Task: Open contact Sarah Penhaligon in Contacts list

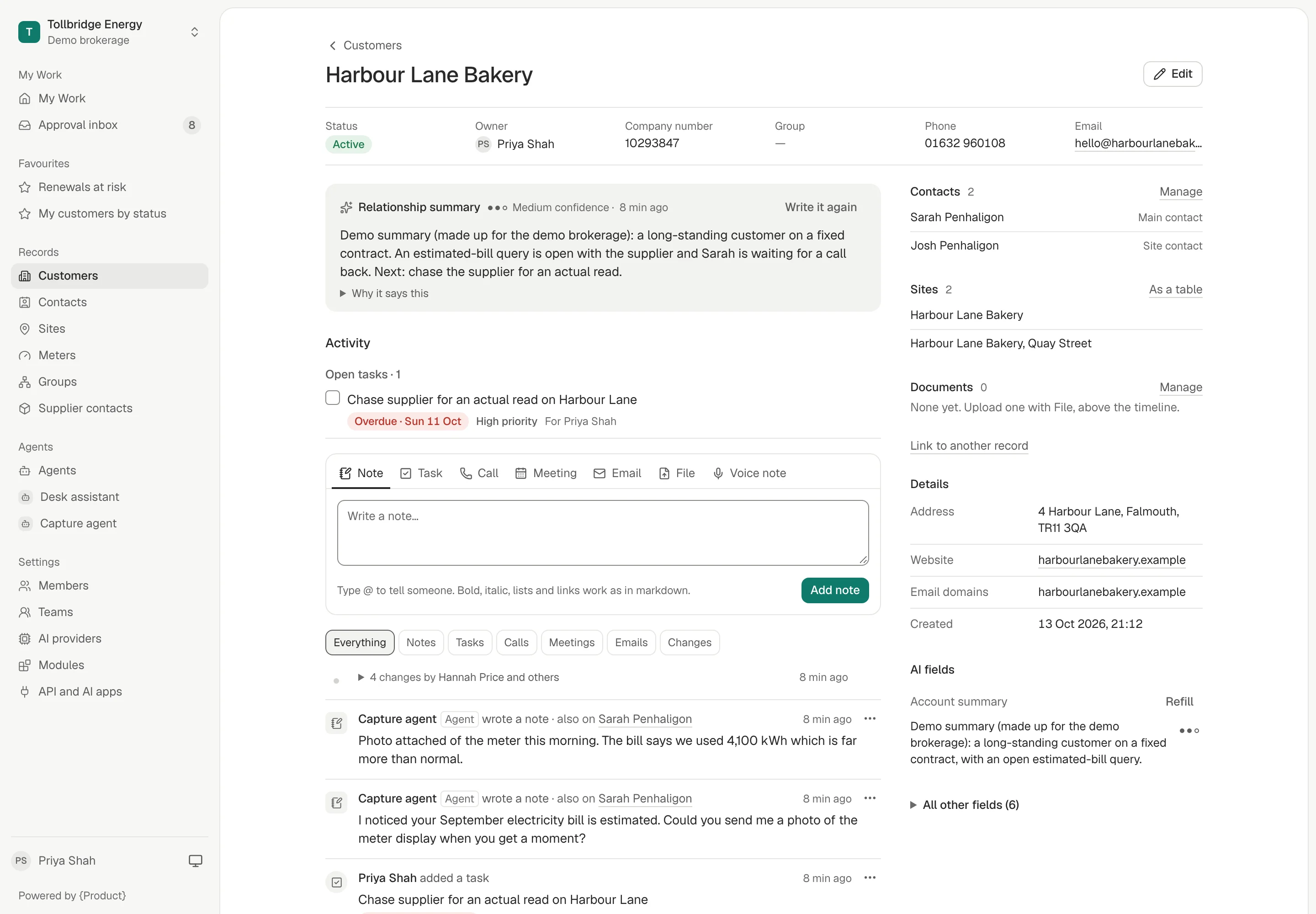Action: (957, 218)
